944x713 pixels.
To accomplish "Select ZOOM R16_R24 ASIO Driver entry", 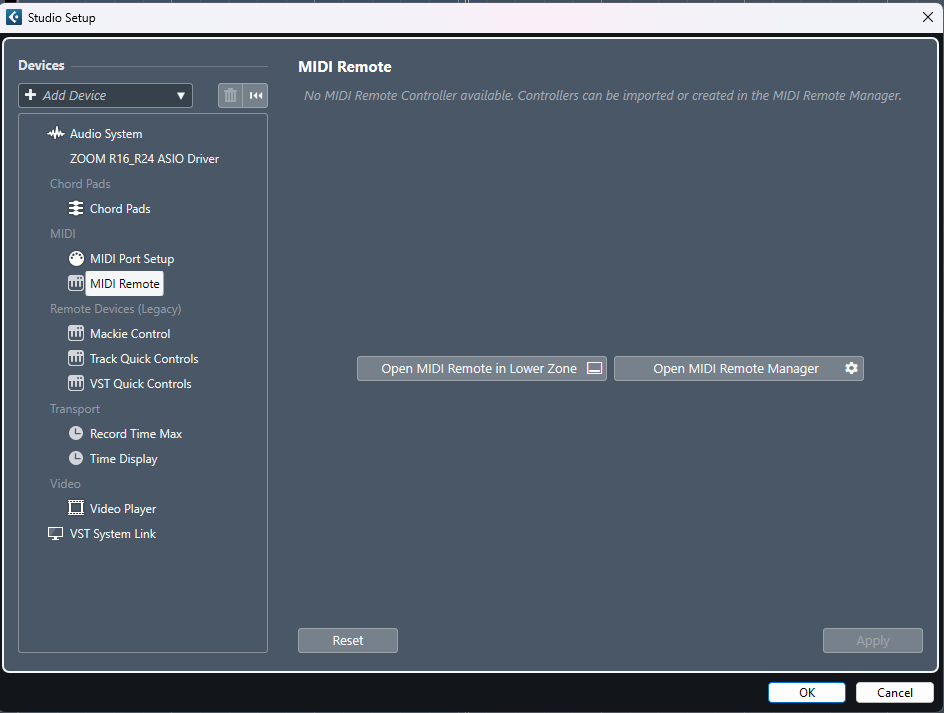I will point(143,158).
